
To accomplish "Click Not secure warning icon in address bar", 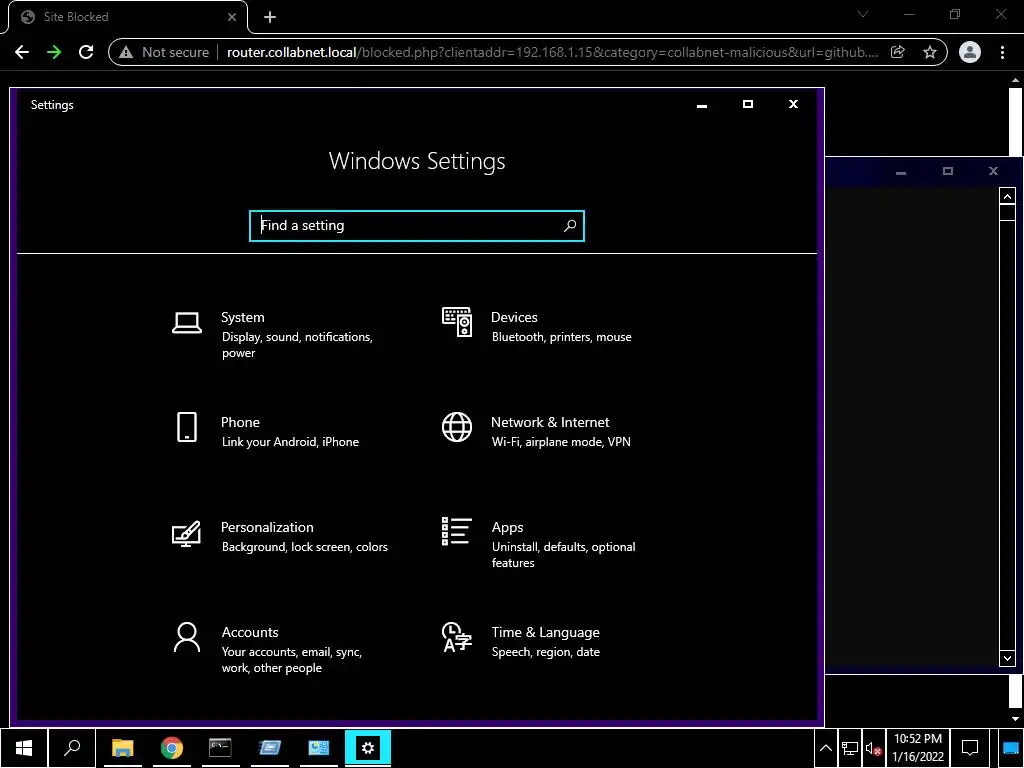I will [x=126, y=52].
